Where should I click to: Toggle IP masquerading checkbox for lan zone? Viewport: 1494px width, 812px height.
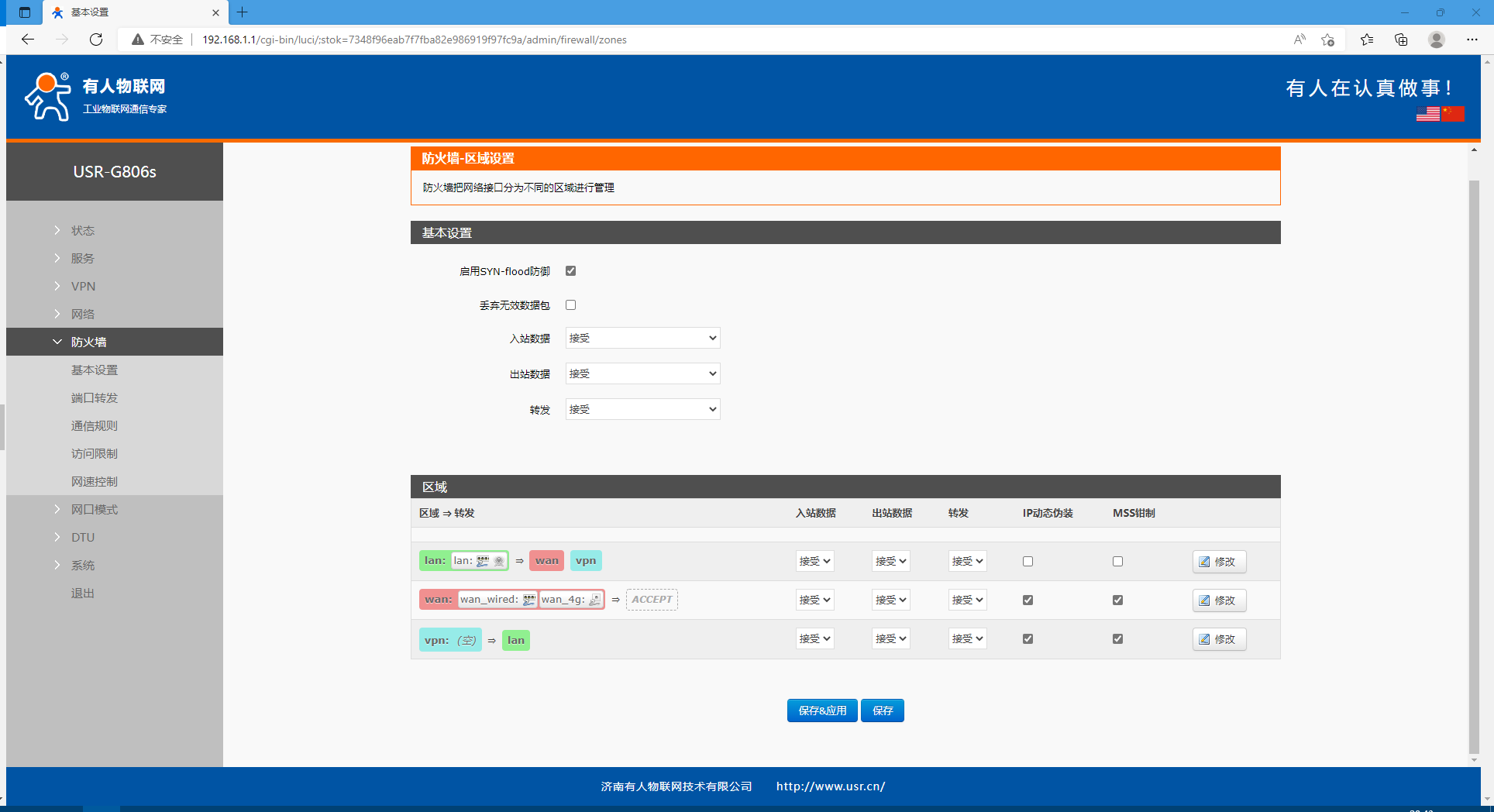[1028, 562]
